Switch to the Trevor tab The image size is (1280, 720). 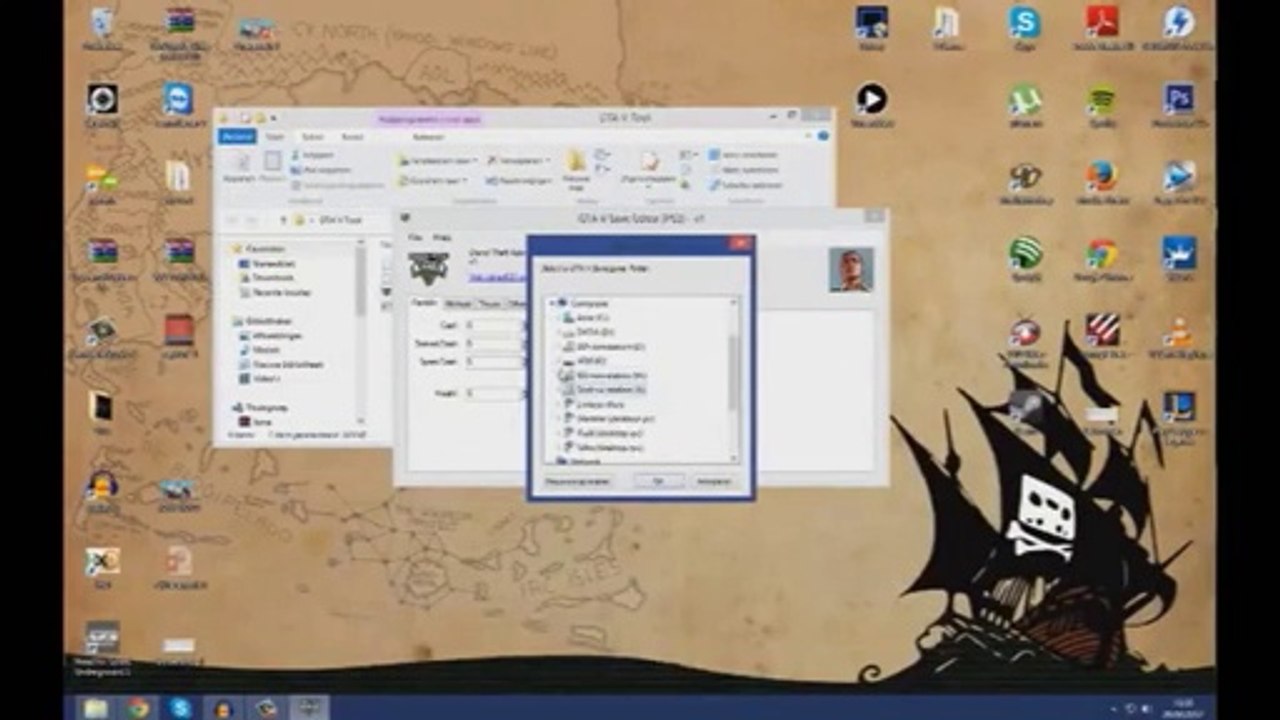tap(490, 303)
